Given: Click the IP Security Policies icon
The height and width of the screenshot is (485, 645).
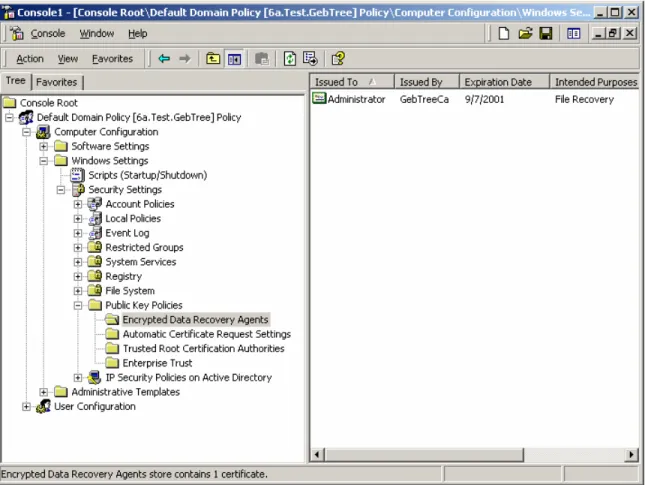Looking at the screenshot, I should click(95, 377).
